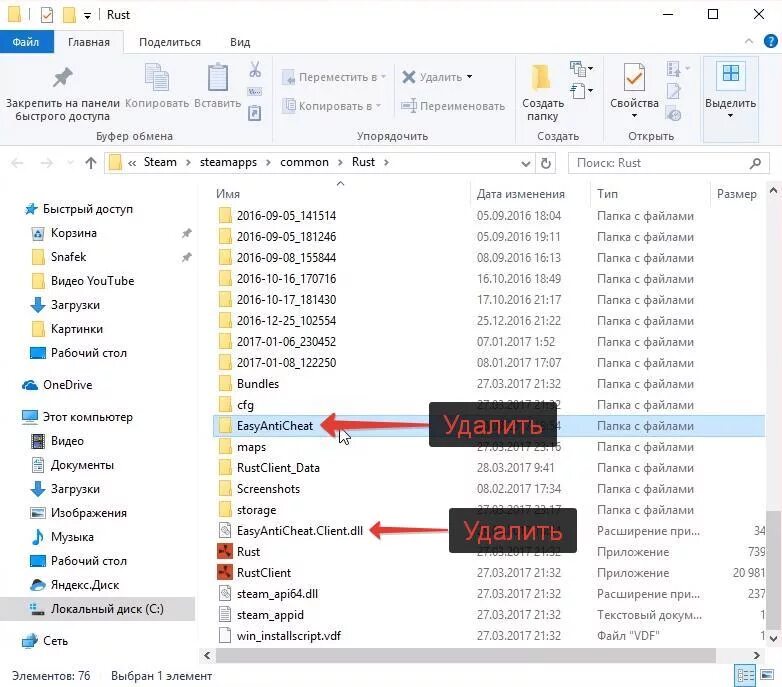The width and height of the screenshot is (782, 687).
Task: Click the scissors cut icon
Action: [255, 69]
